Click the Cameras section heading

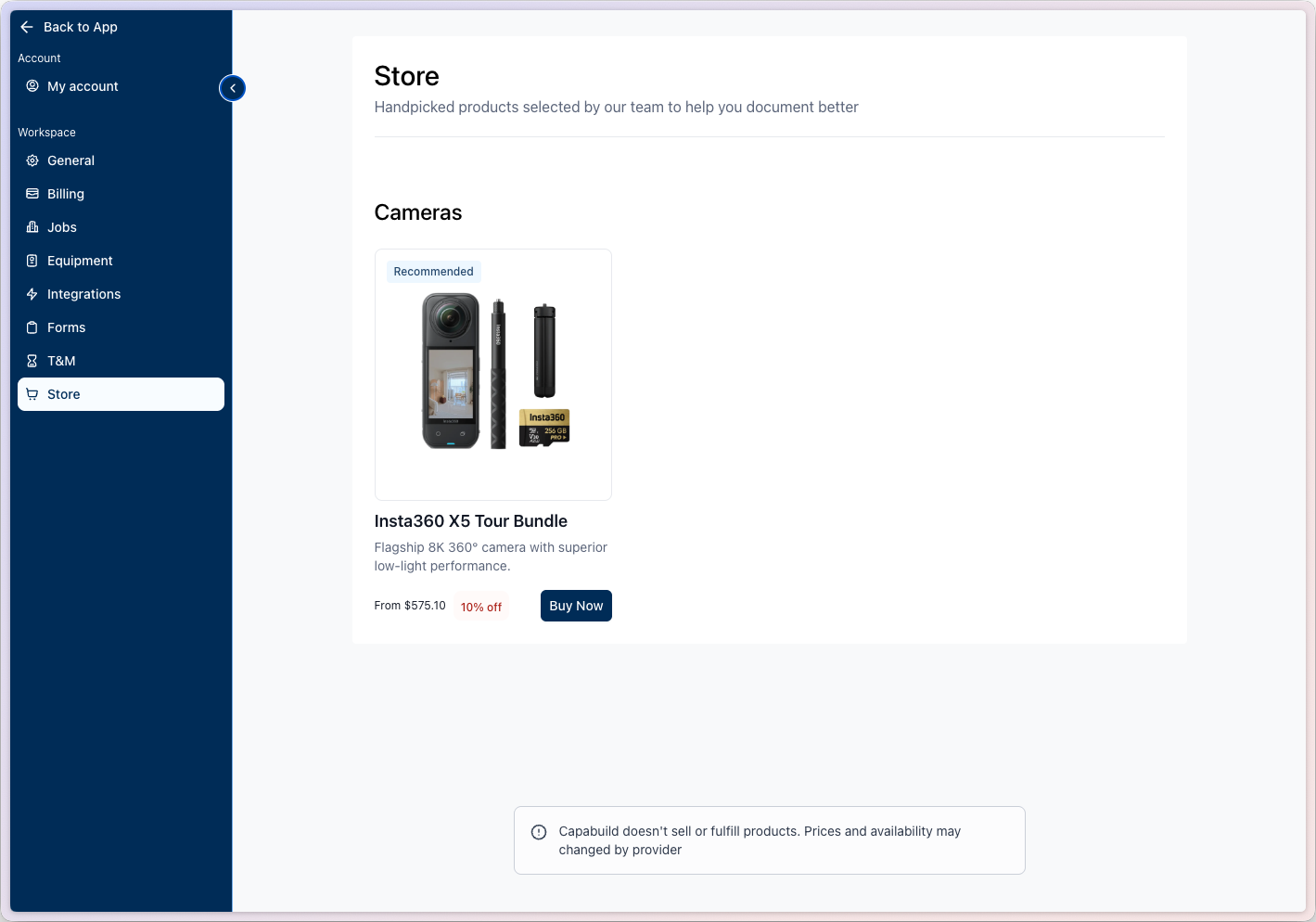418,212
